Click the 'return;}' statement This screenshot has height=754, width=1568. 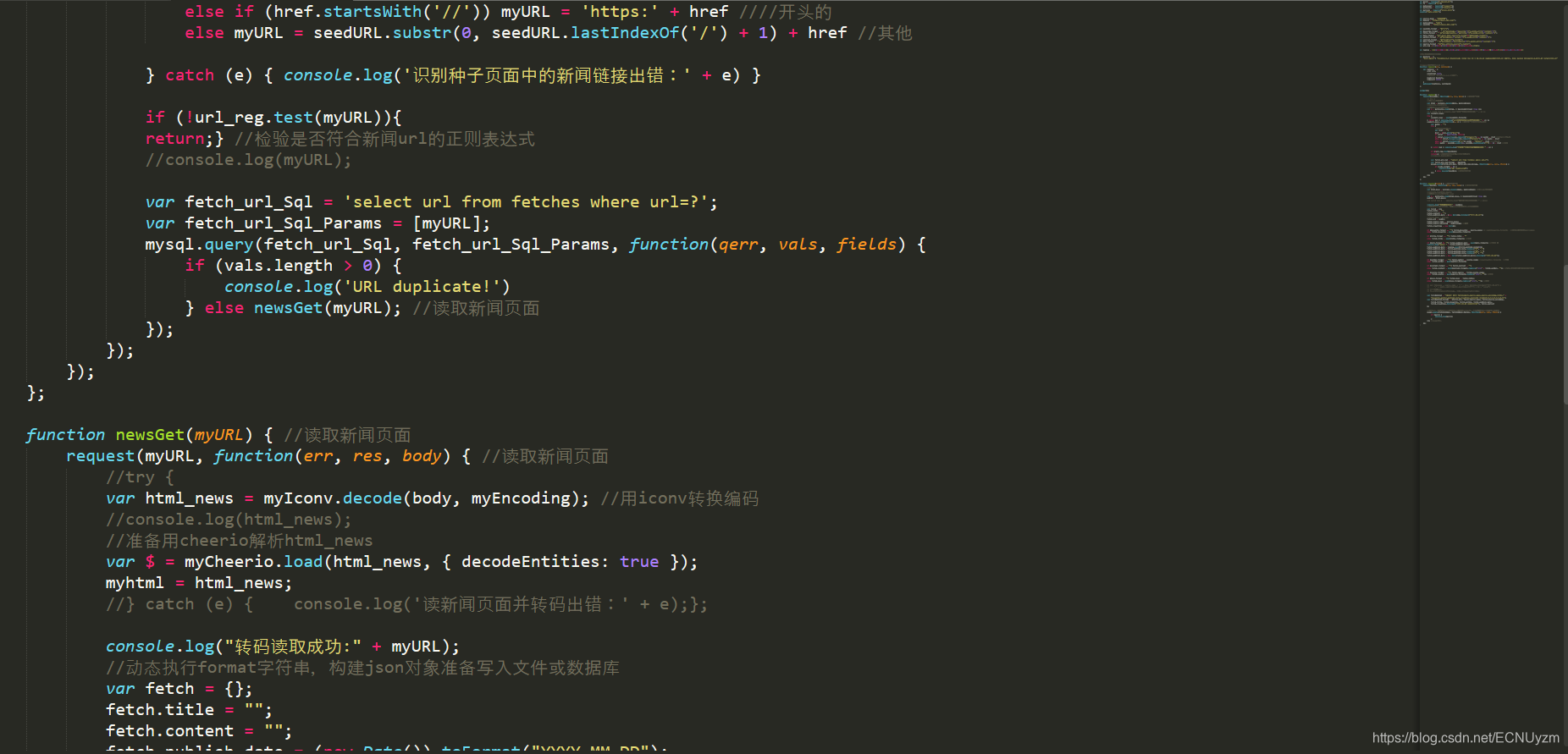coord(185,139)
